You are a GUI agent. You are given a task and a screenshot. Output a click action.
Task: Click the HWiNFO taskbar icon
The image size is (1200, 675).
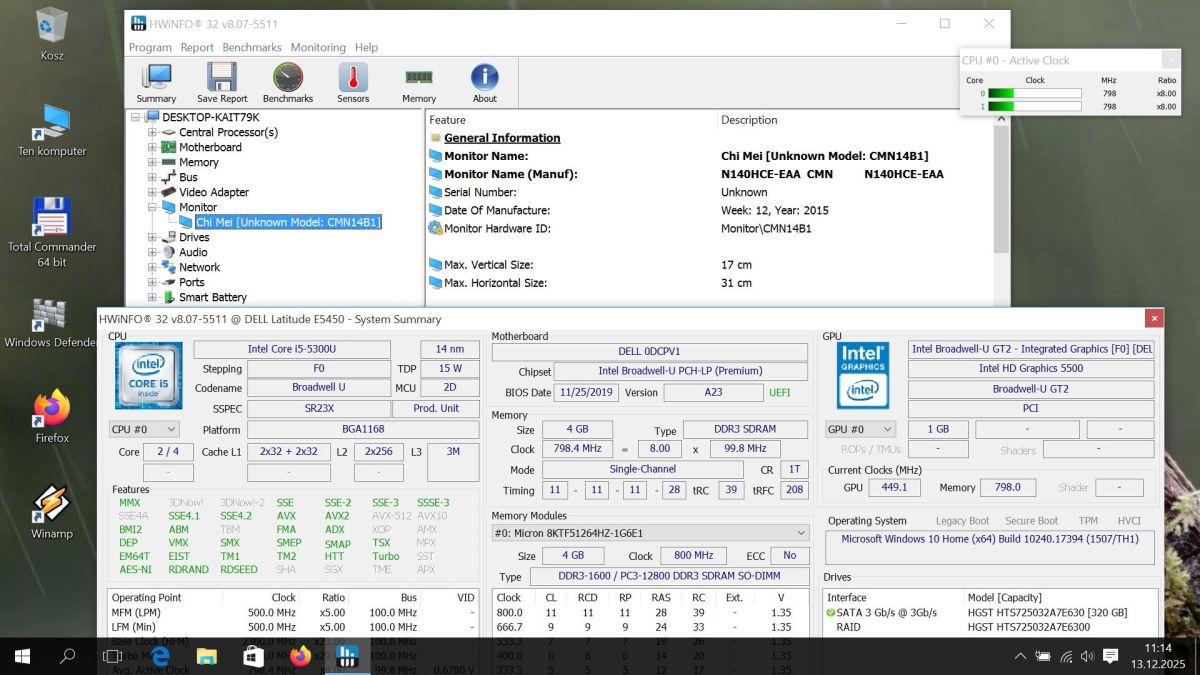coord(348,656)
